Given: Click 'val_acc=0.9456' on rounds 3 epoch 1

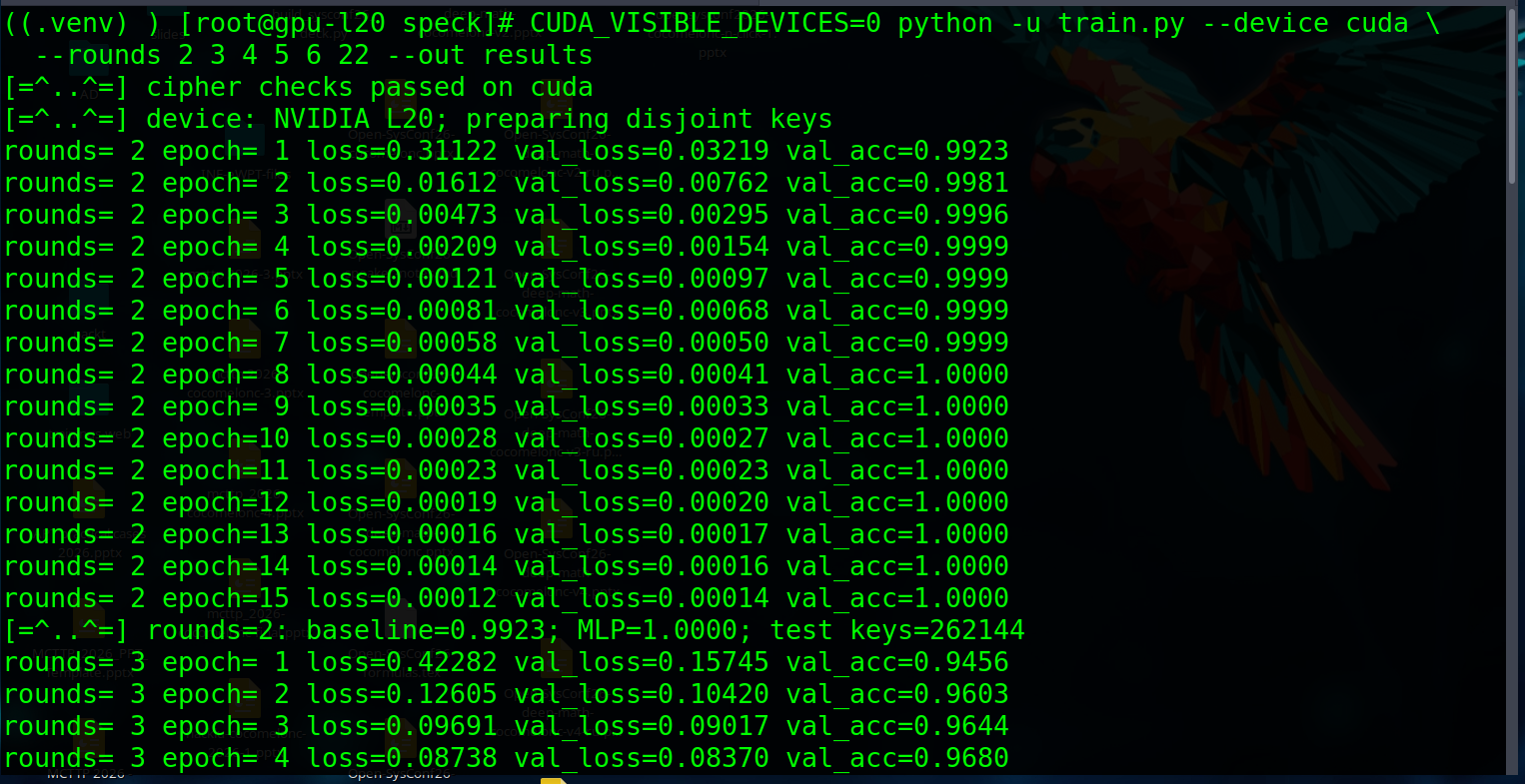Looking at the screenshot, I should click(x=897, y=662).
